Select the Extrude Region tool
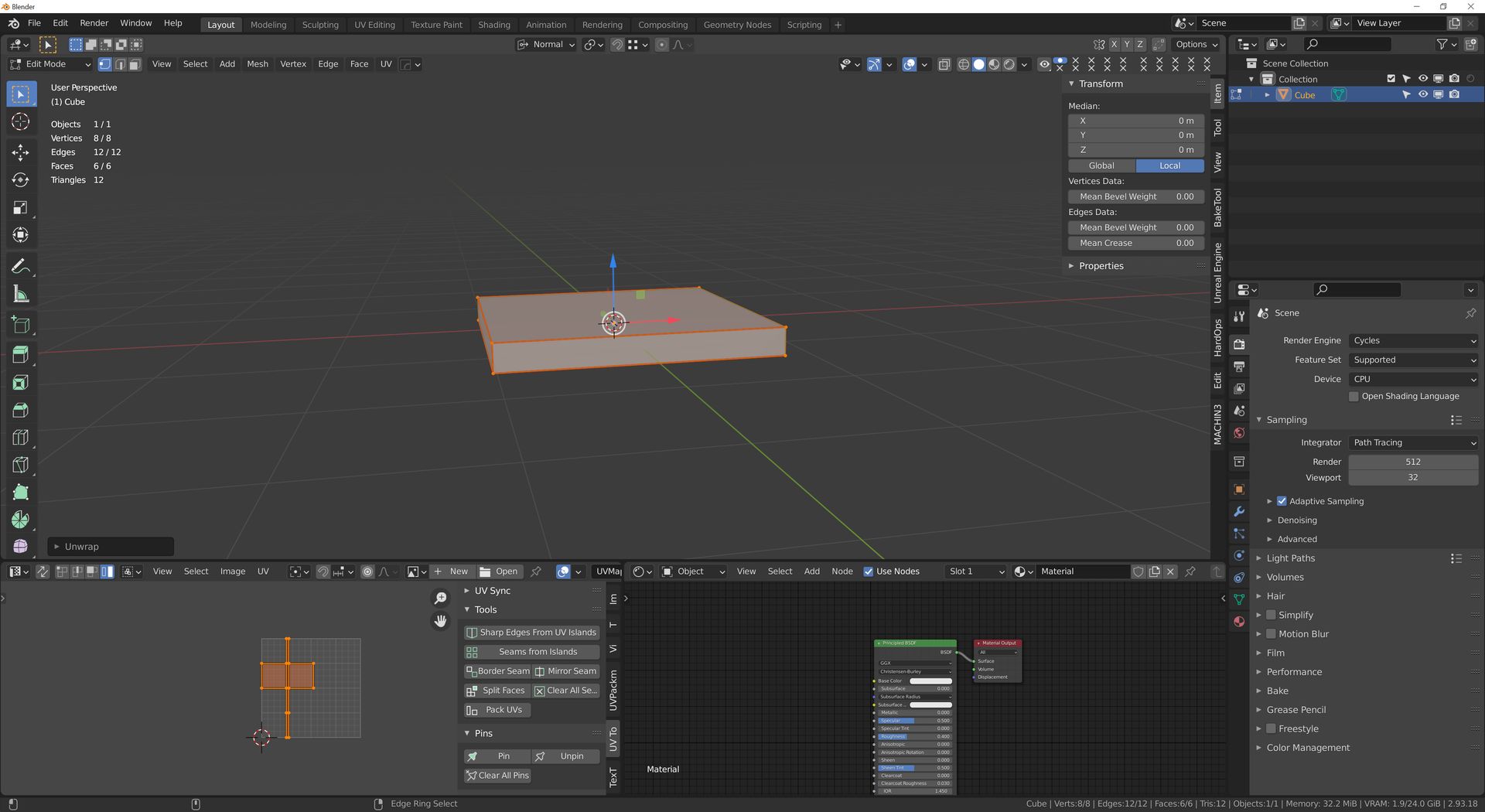Screen dimensions: 1485x812 21,355
